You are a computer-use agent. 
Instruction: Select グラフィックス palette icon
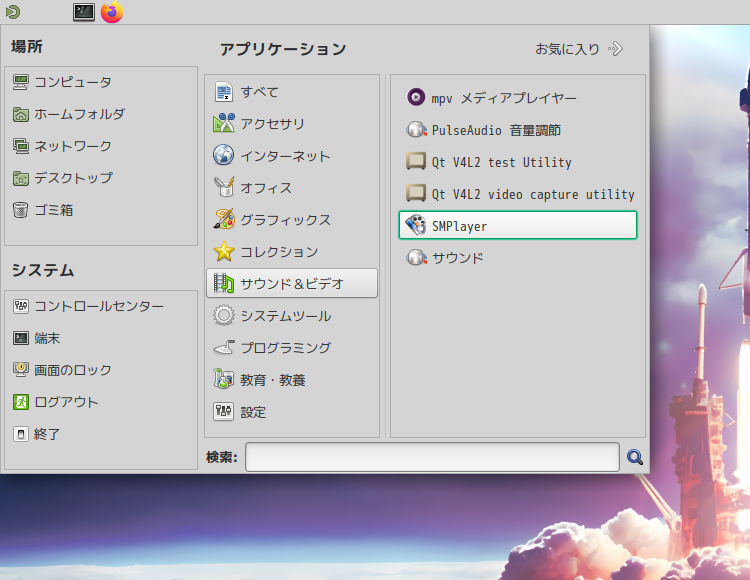pyautogui.click(x=223, y=219)
